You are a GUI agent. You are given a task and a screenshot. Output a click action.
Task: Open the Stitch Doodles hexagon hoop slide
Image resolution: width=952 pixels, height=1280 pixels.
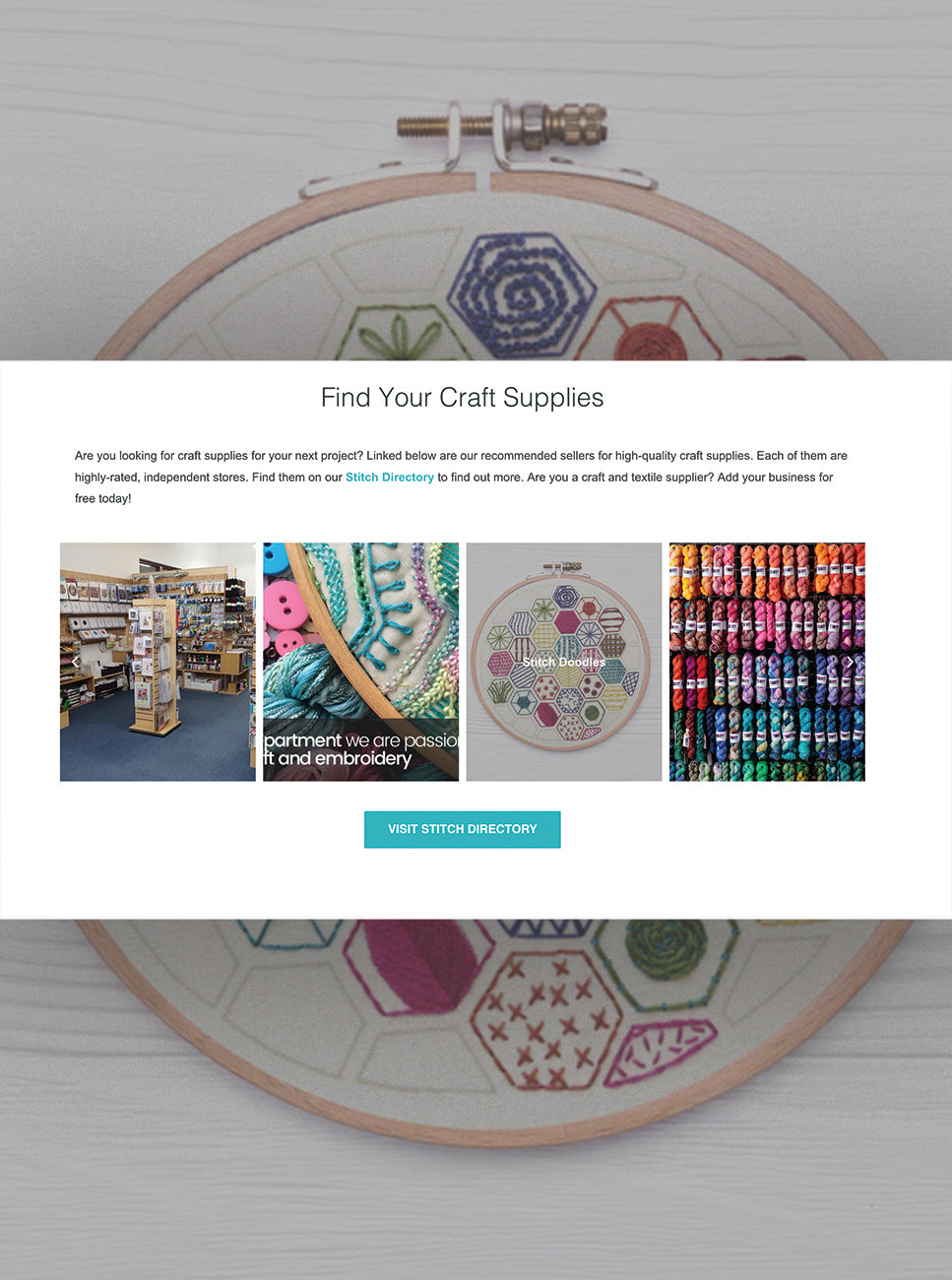[564, 662]
